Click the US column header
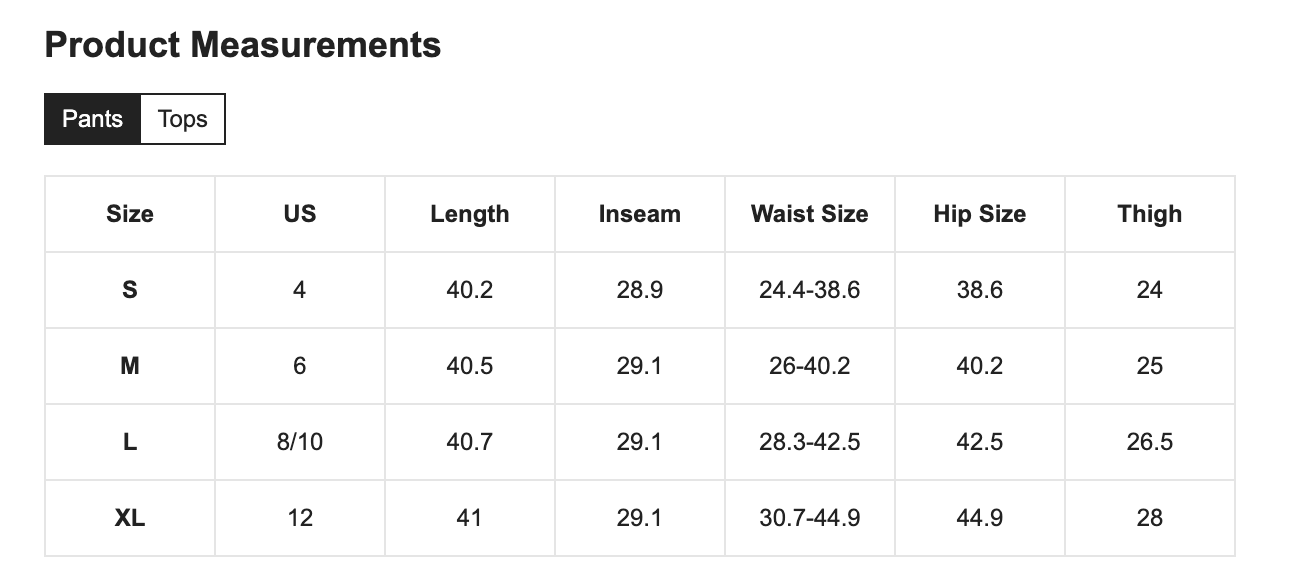Image resolution: width=1312 pixels, height=575 pixels. pos(300,214)
